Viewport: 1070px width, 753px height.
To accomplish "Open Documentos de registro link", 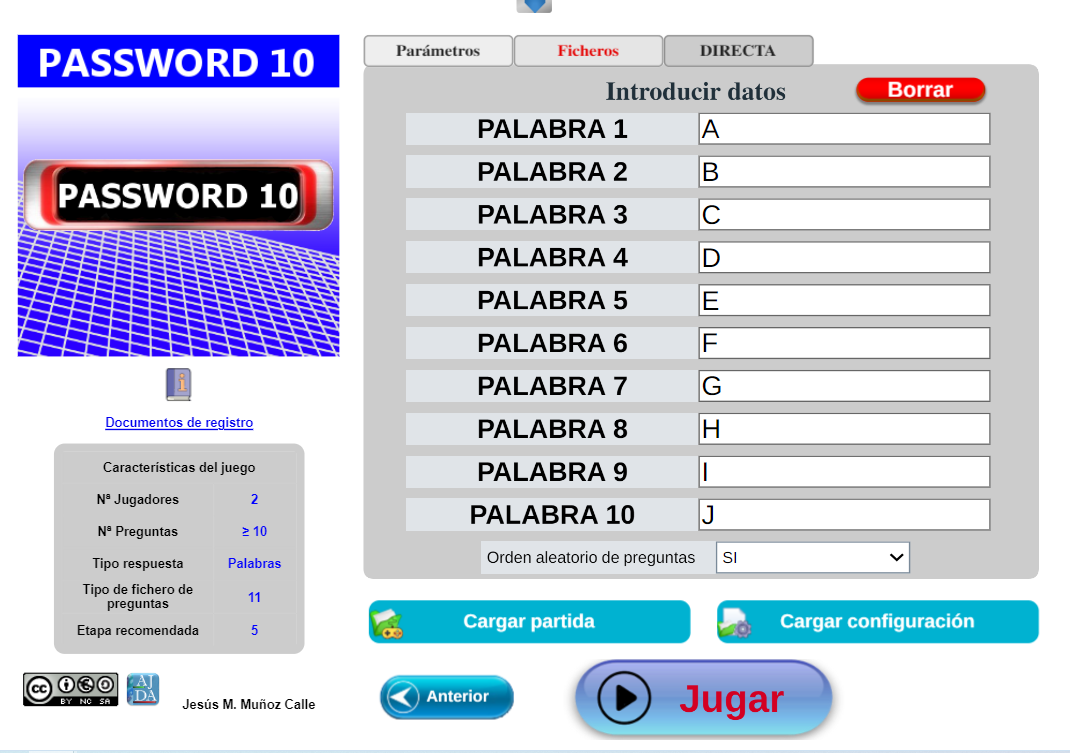I will tap(179, 423).
